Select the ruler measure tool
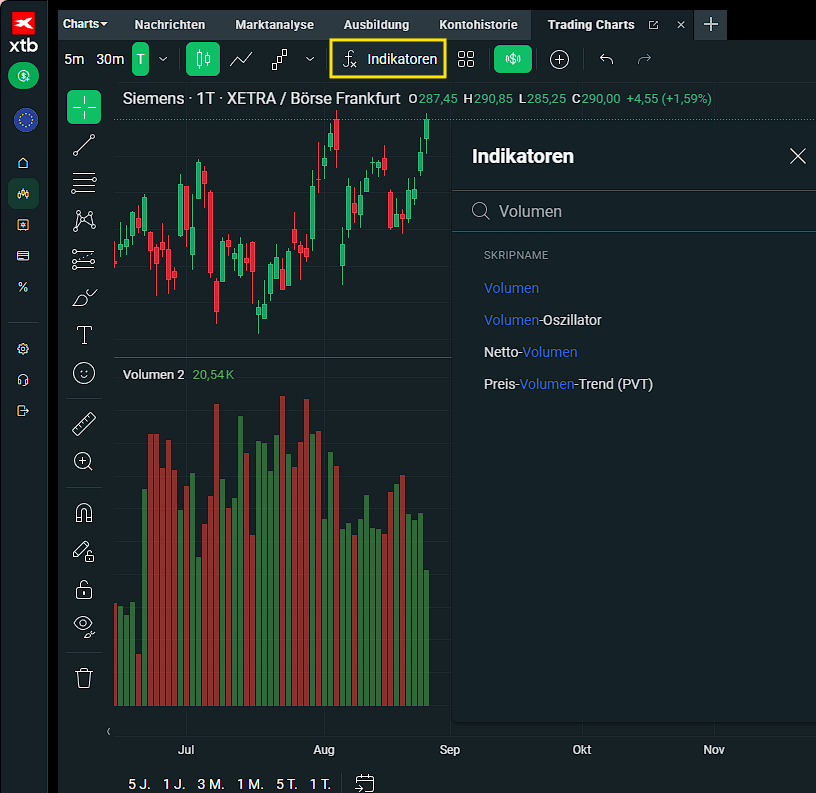Viewport: 816px width, 793px height. click(84, 424)
